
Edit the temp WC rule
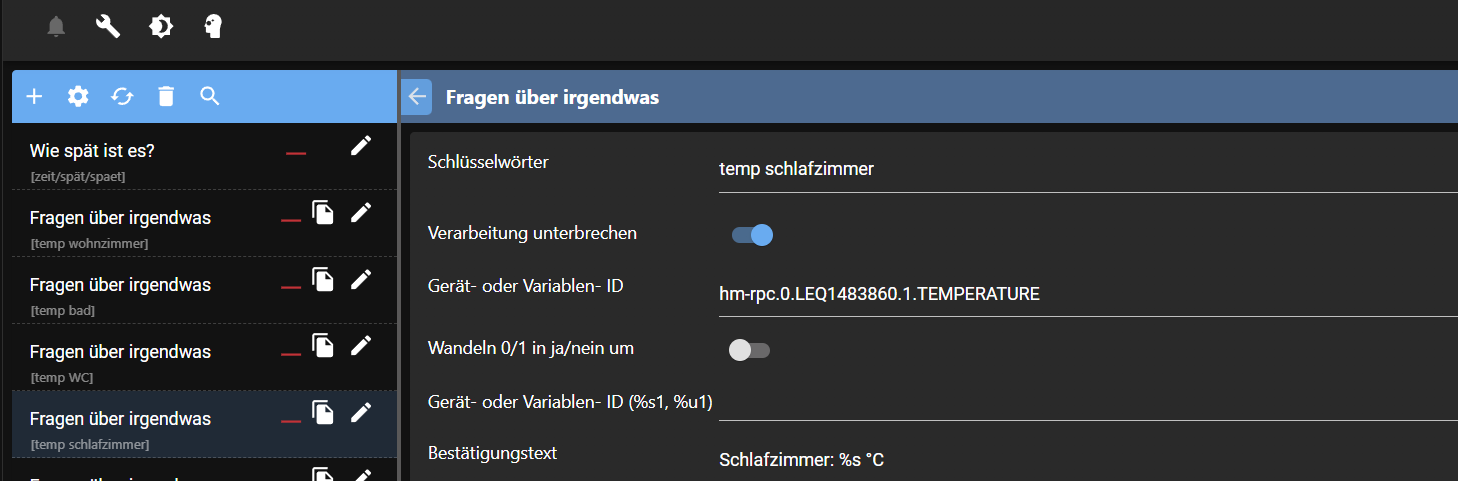361,346
